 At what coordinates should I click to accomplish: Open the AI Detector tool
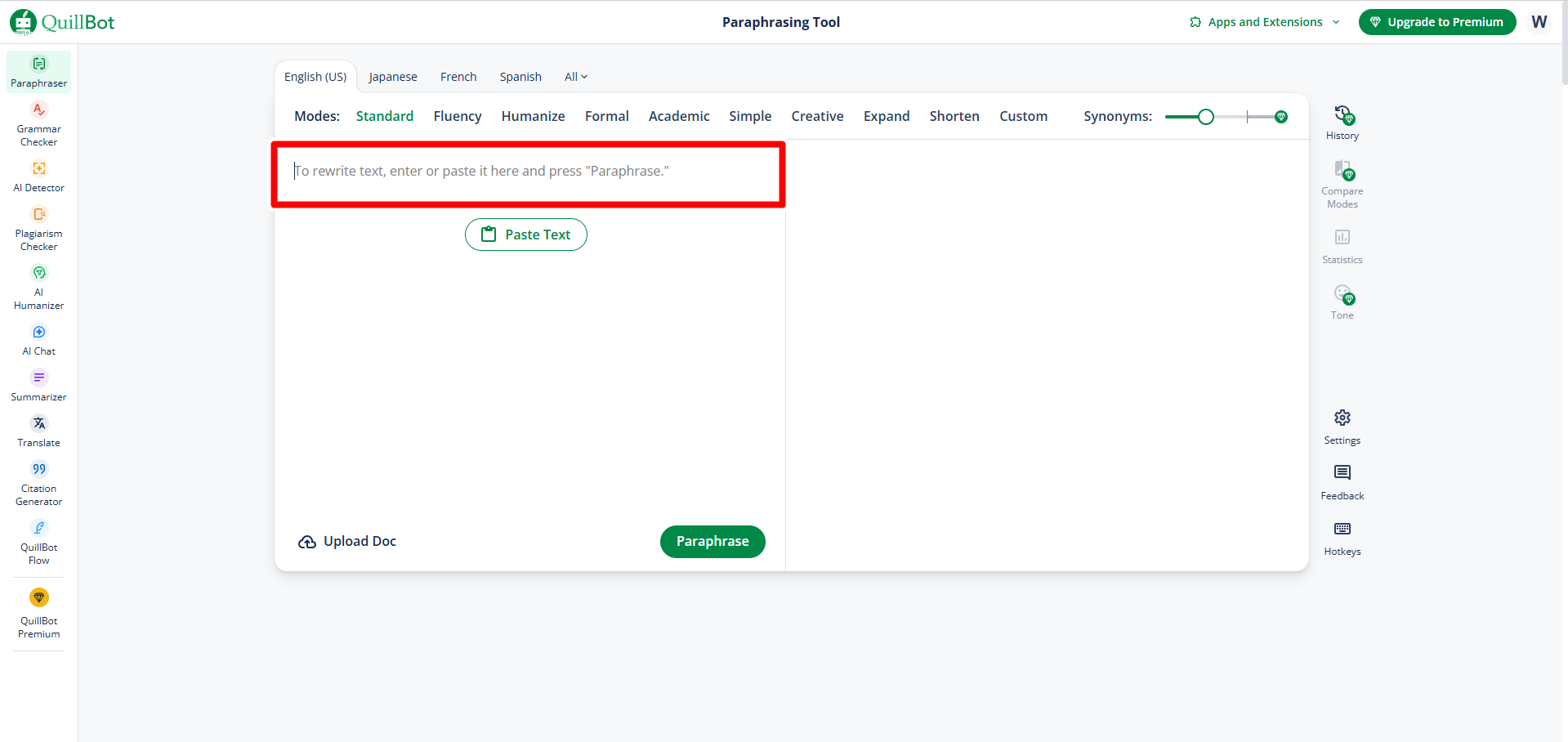(38, 177)
